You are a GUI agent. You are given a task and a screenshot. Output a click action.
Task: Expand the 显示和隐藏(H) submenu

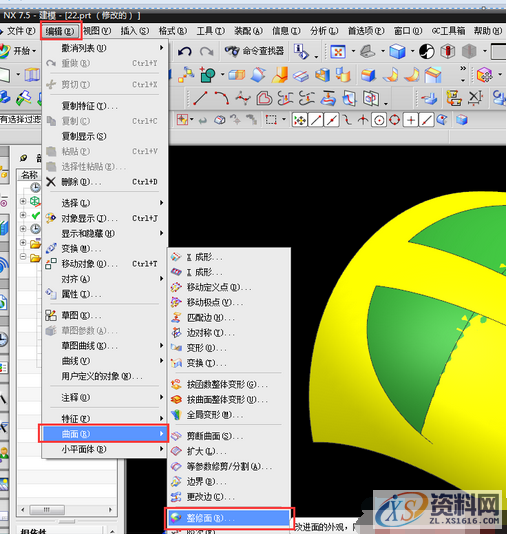pos(105,233)
